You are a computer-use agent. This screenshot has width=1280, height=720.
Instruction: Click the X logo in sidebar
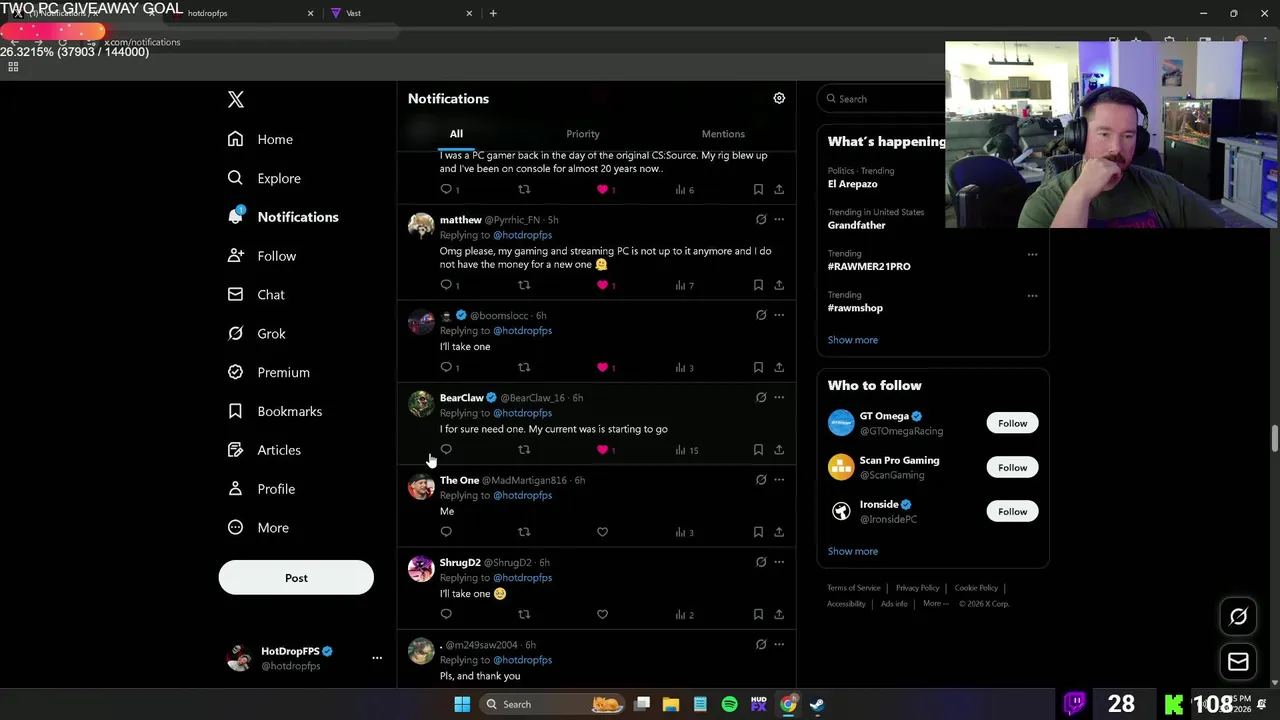[x=236, y=99]
